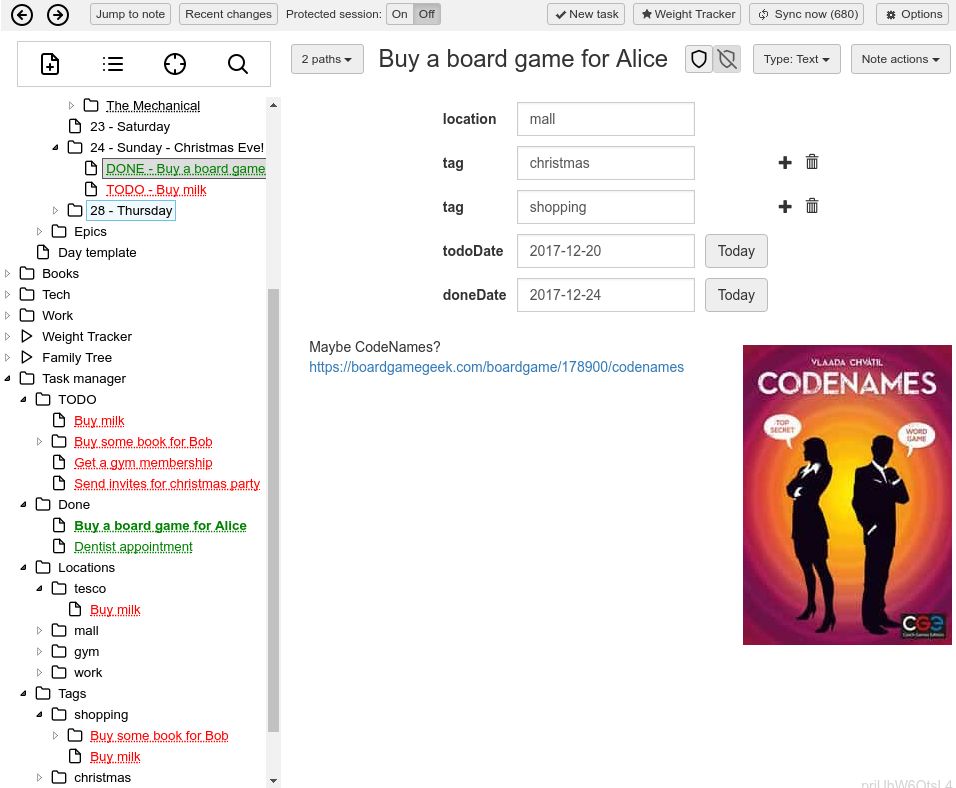Open the Type: Text dropdown
The width and height of the screenshot is (956, 788).
pos(796,59)
